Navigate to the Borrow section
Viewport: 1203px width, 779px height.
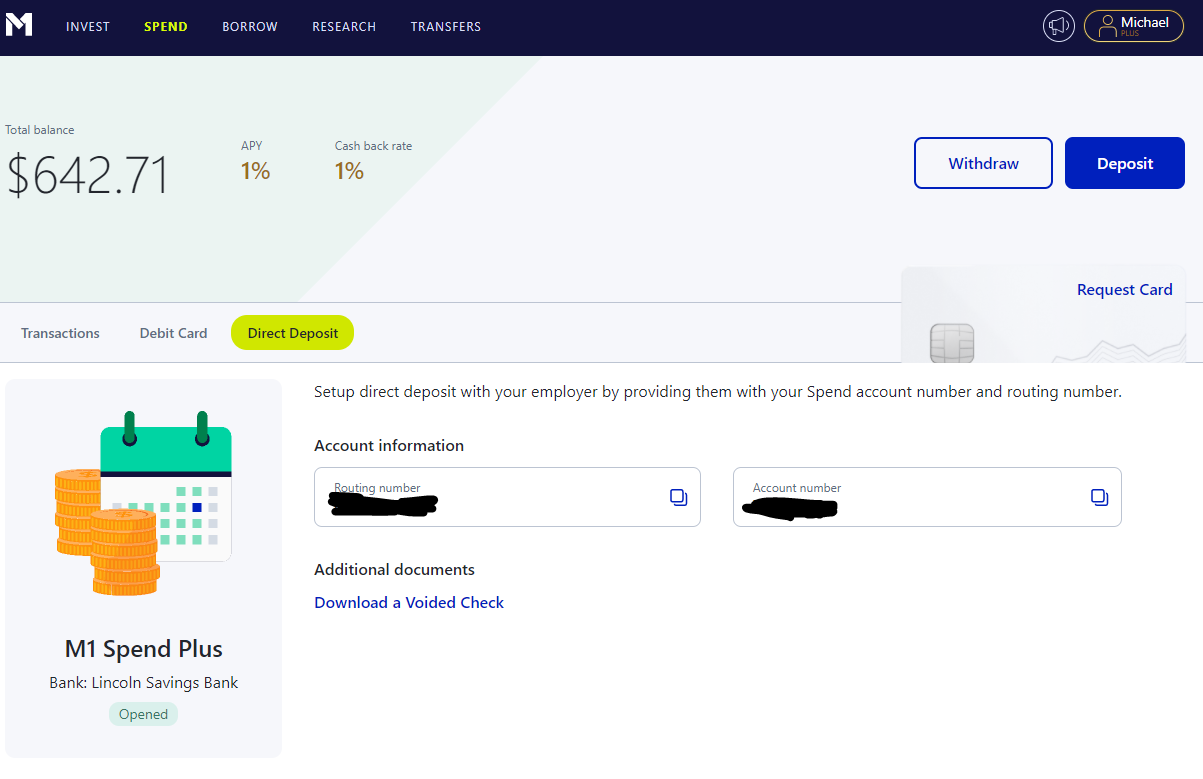coord(250,27)
